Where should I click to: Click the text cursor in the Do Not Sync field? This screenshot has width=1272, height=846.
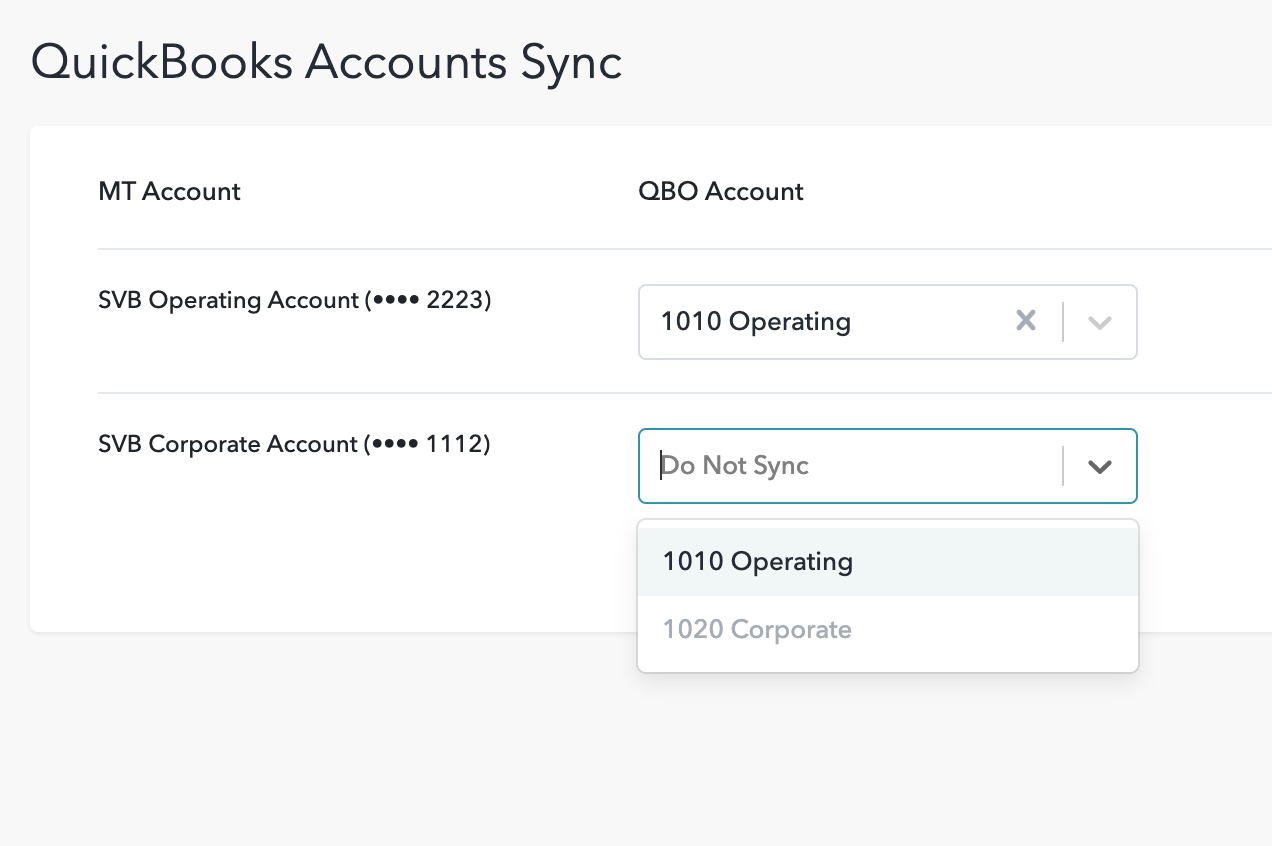click(661, 466)
